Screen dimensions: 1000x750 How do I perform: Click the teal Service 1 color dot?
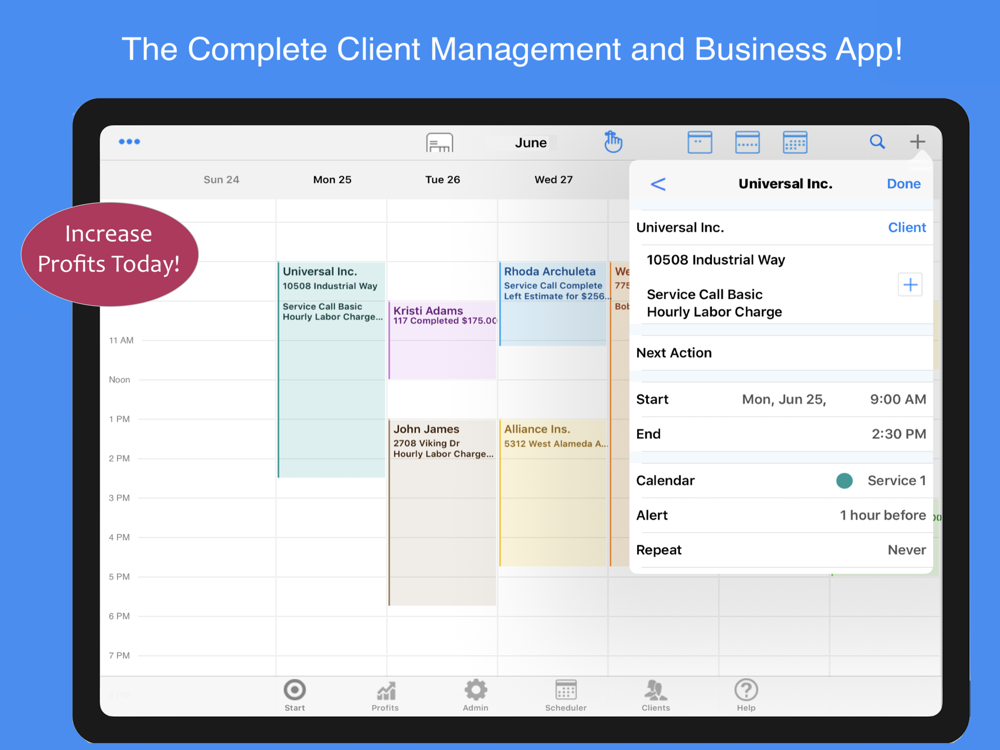tap(844, 481)
